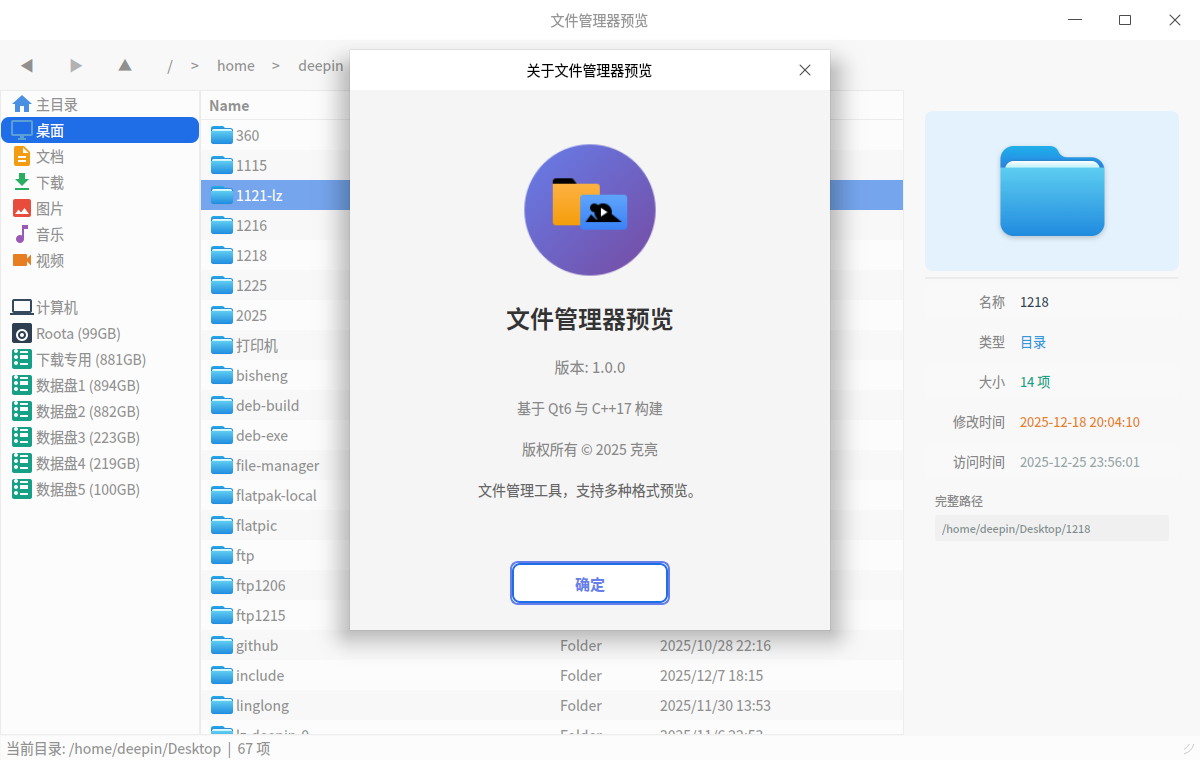Open 数据盘2 (882GB) drive

(x=100, y=412)
